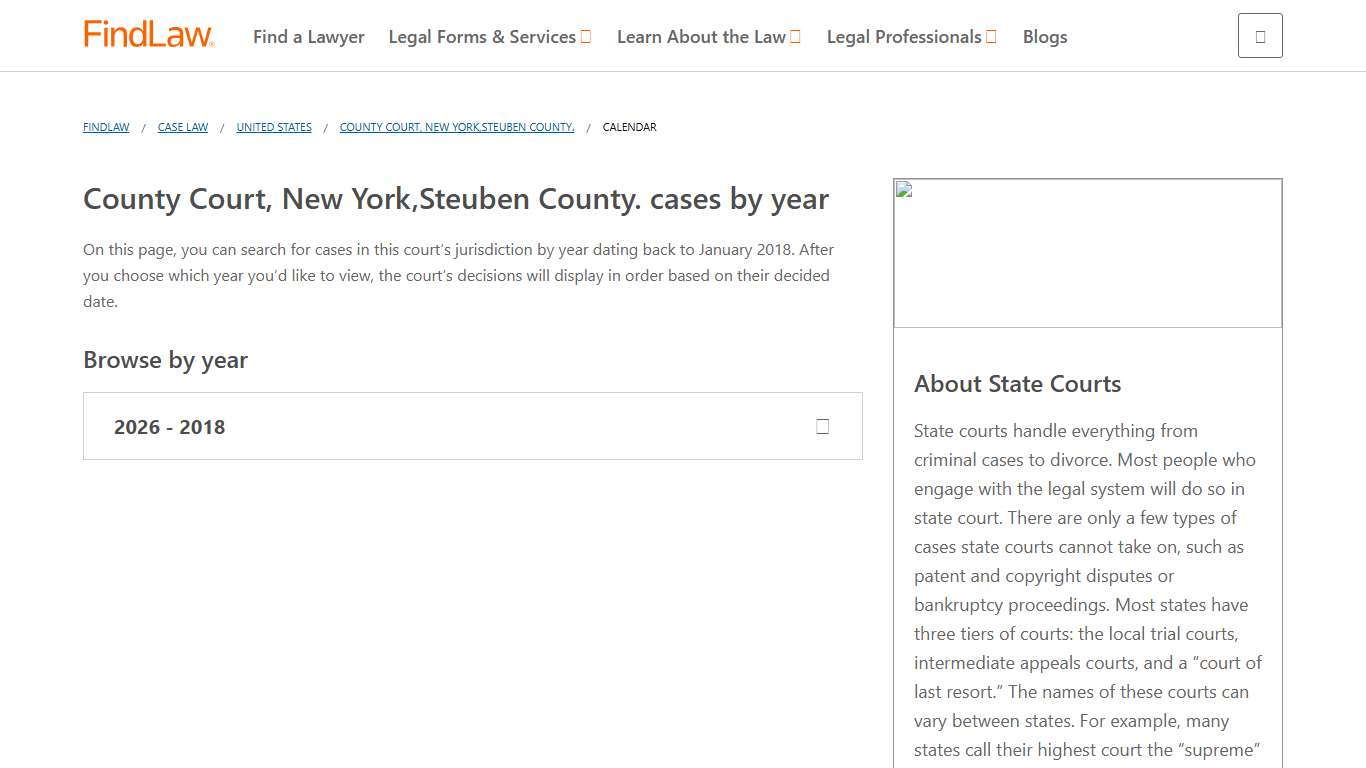This screenshot has width=1366, height=768.
Task: Click the broken image icon in sidebar
Action: point(905,190)
